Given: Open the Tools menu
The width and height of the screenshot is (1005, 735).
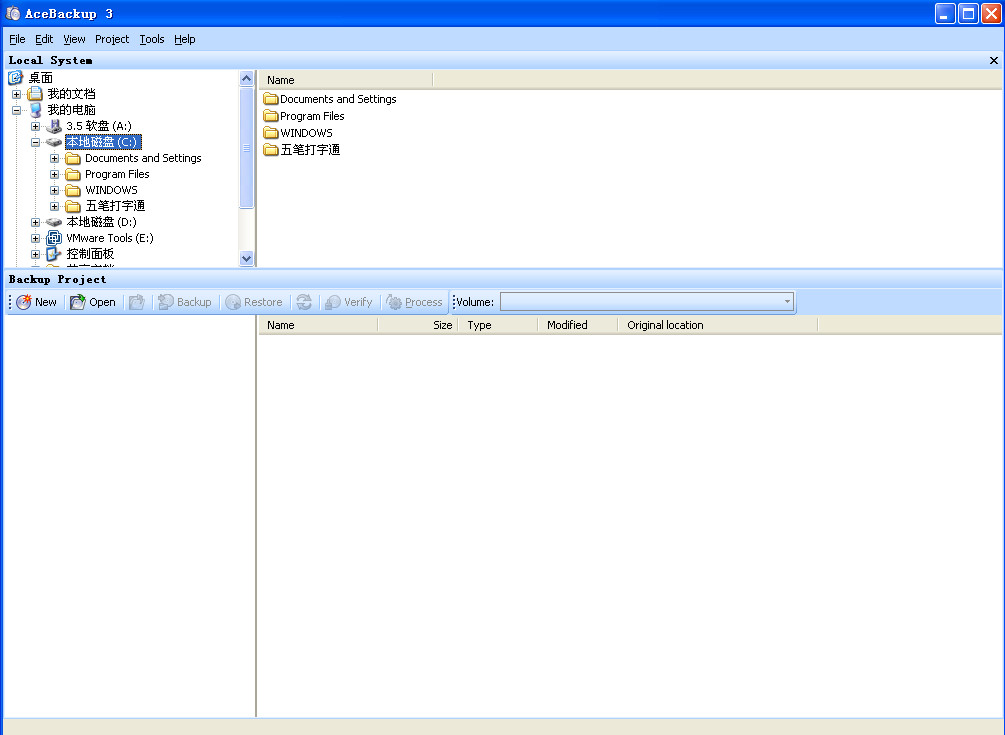Looking at the screenshot, I should tap(152, 39).
